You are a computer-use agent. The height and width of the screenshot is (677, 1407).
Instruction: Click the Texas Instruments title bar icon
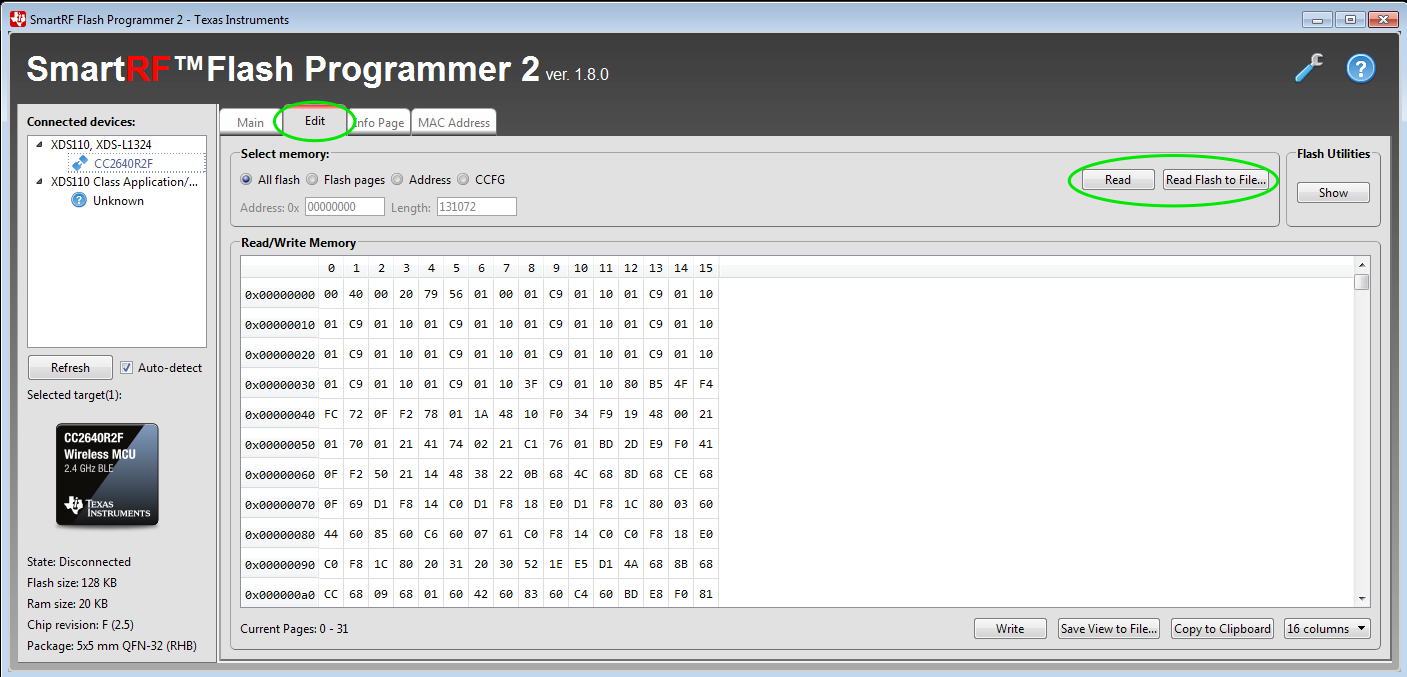point(18,19)
